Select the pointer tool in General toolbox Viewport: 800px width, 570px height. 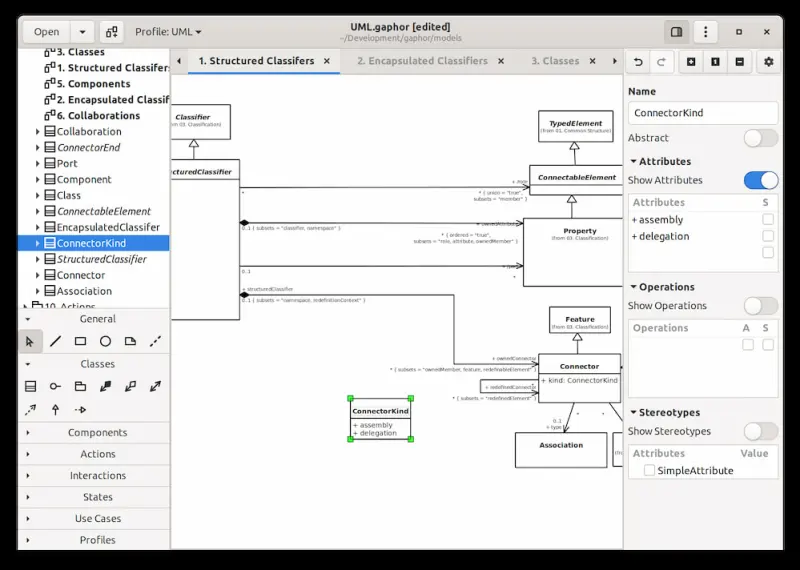point(30,341)
